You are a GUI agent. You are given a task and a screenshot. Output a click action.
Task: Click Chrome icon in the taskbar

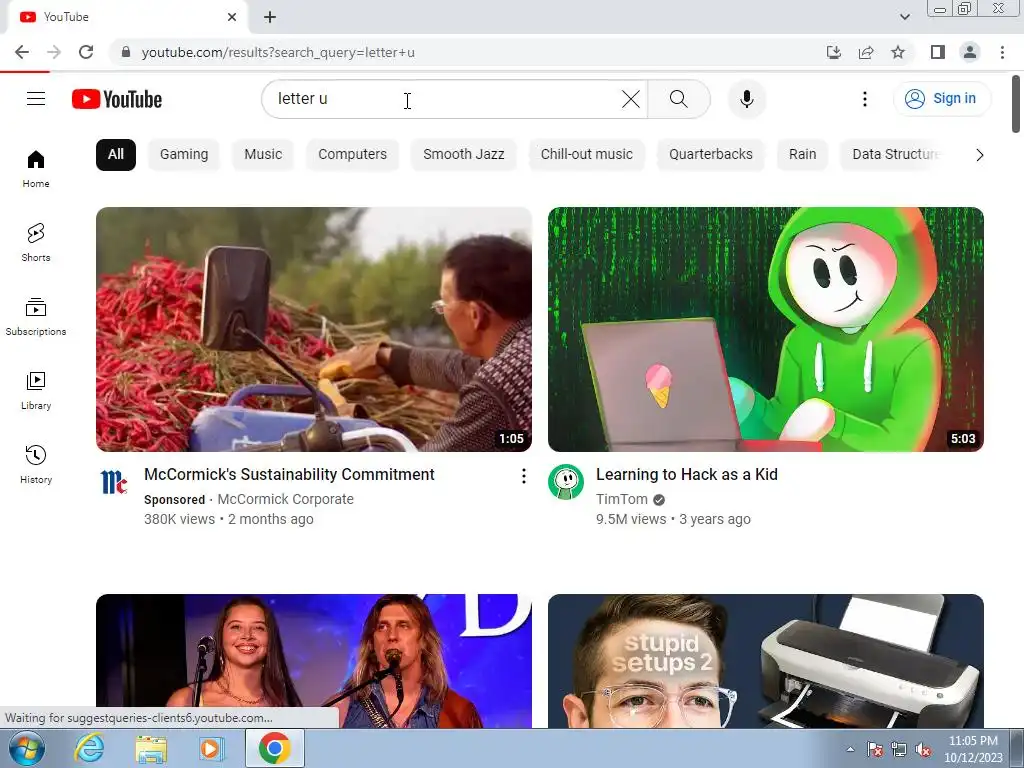click(x=274, y=748)
